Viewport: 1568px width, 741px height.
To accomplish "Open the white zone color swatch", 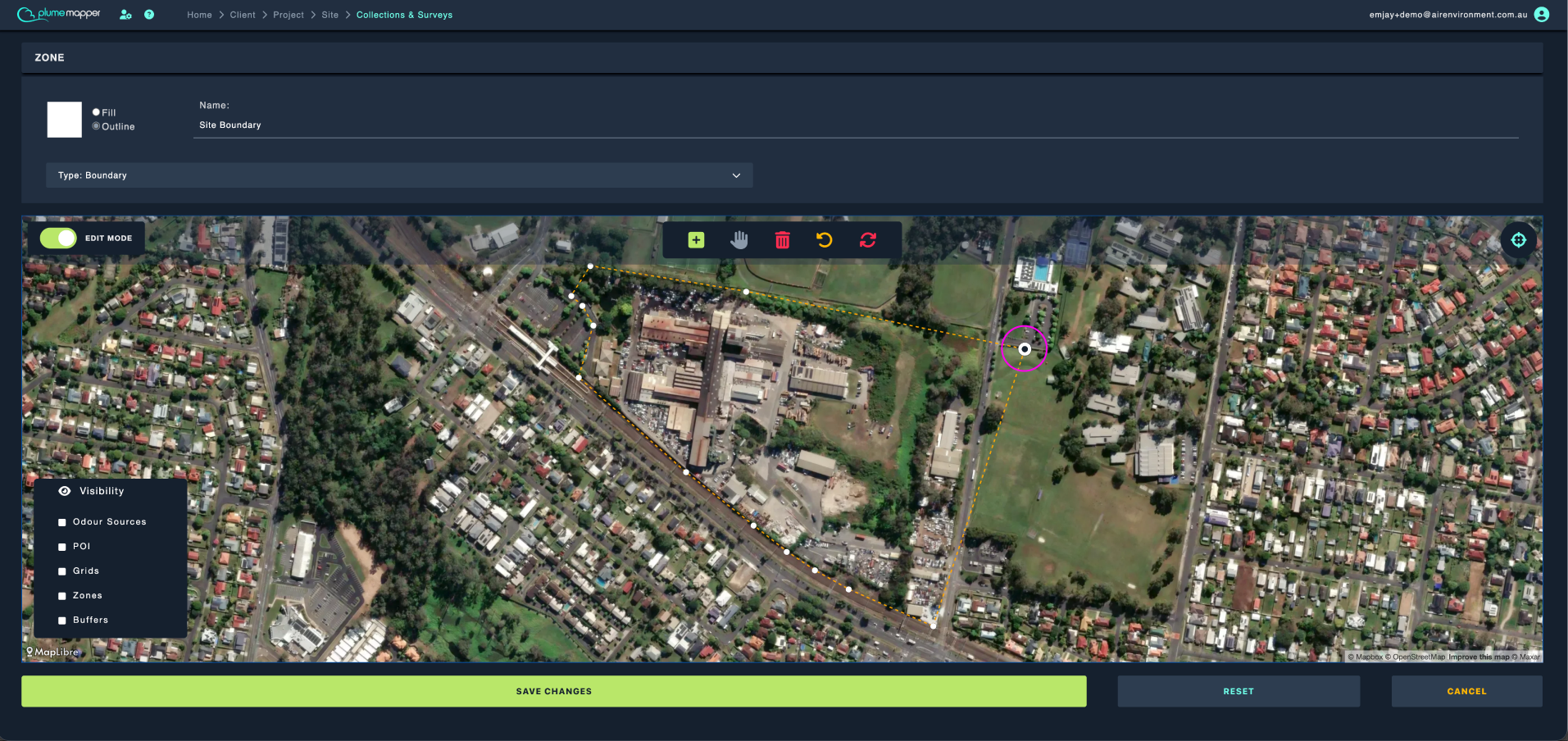I will [65, 120].
